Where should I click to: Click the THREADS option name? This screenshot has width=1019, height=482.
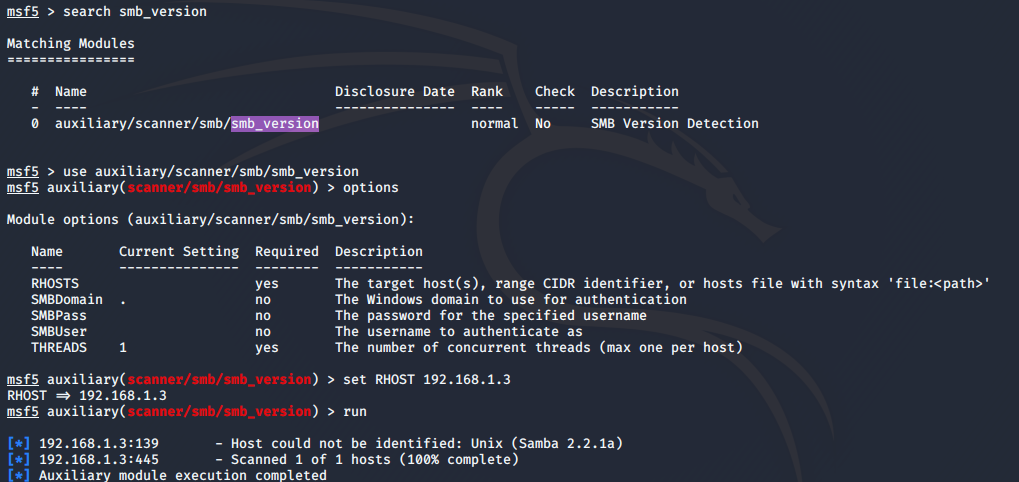click(x=59, y=348)
